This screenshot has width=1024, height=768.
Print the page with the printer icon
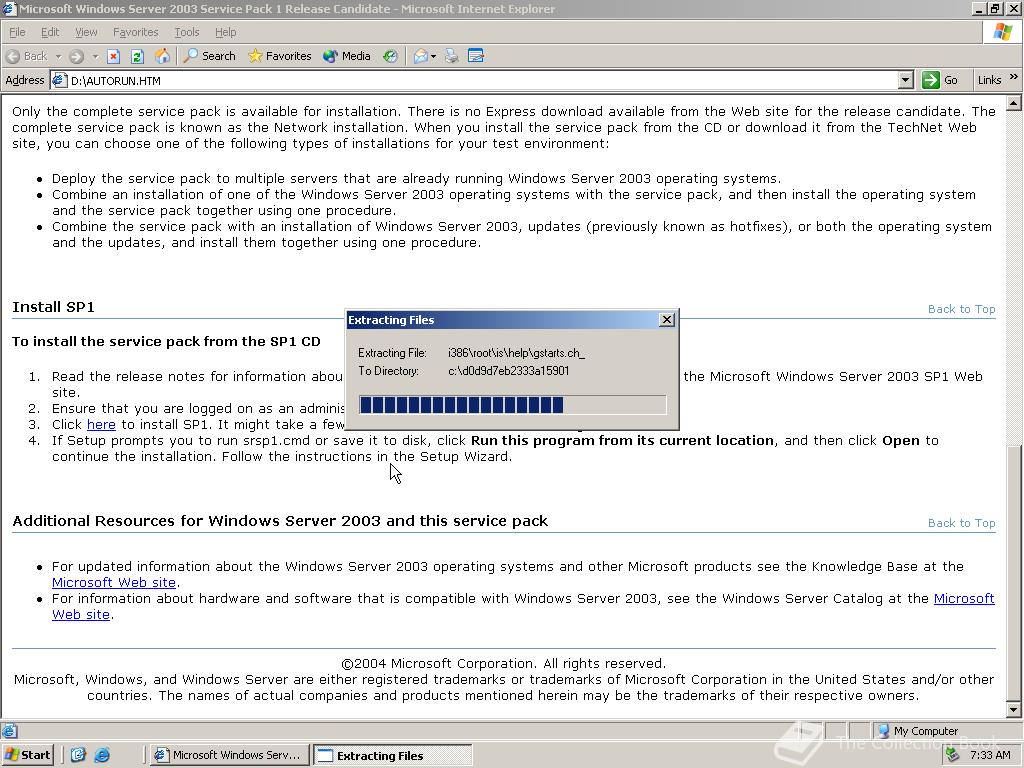point(451,56)
